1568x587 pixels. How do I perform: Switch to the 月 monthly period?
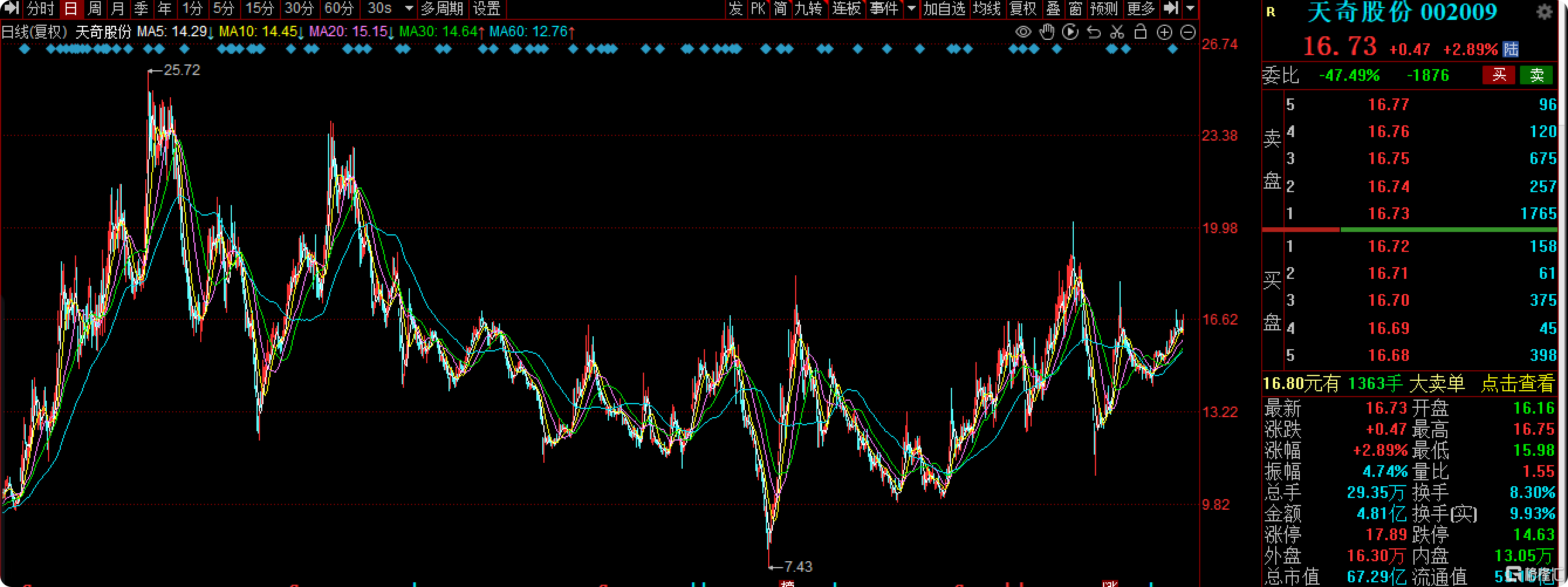pyautogui.click(x=118, y=9)
